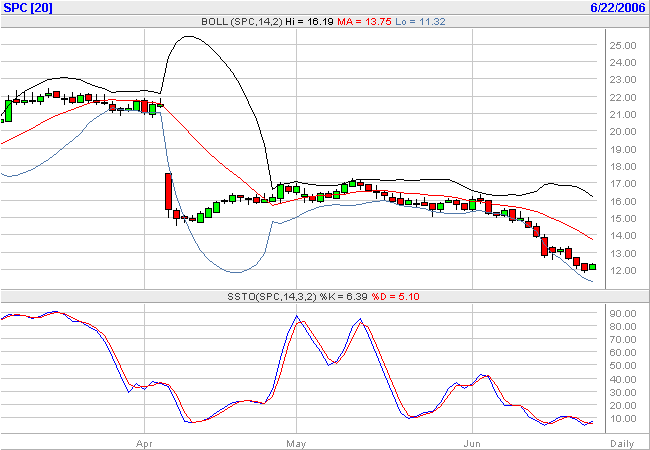This screenshot has width=650, height=450.
Task: Click the 23.00 price axis label
Action: tap(623, 80)
